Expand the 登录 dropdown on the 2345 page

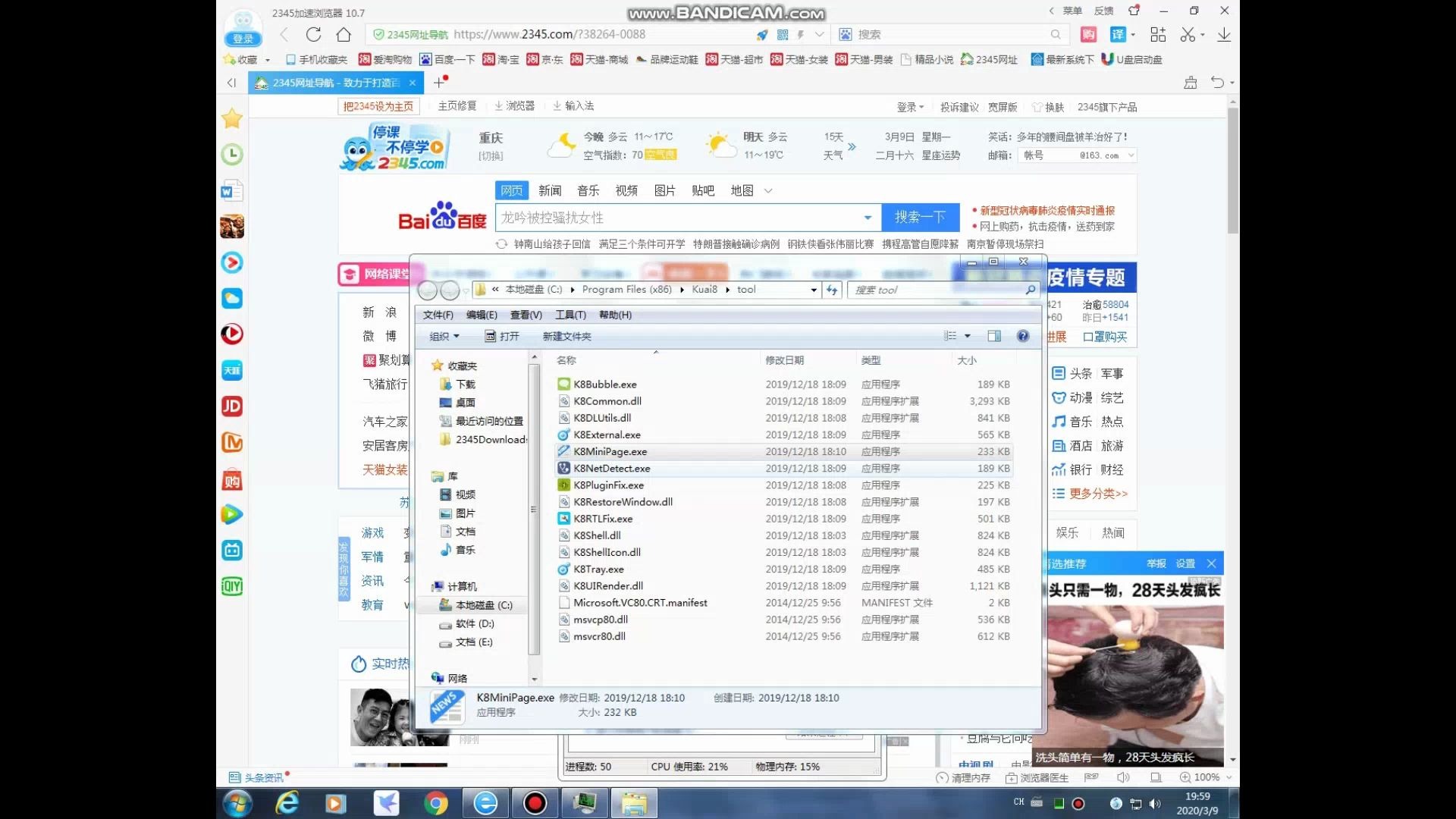tap(910, 108)
